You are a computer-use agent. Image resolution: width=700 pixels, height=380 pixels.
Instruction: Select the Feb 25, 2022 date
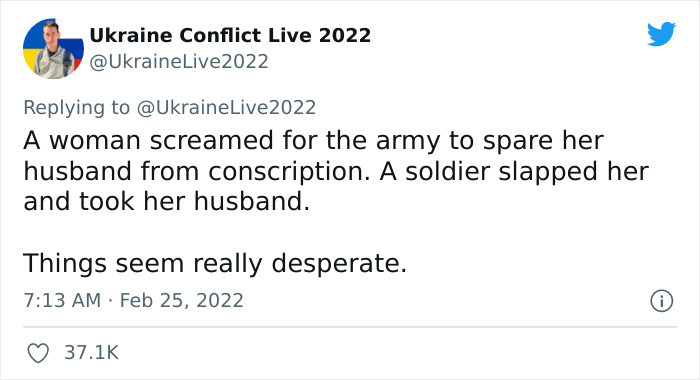click(182, 300)
